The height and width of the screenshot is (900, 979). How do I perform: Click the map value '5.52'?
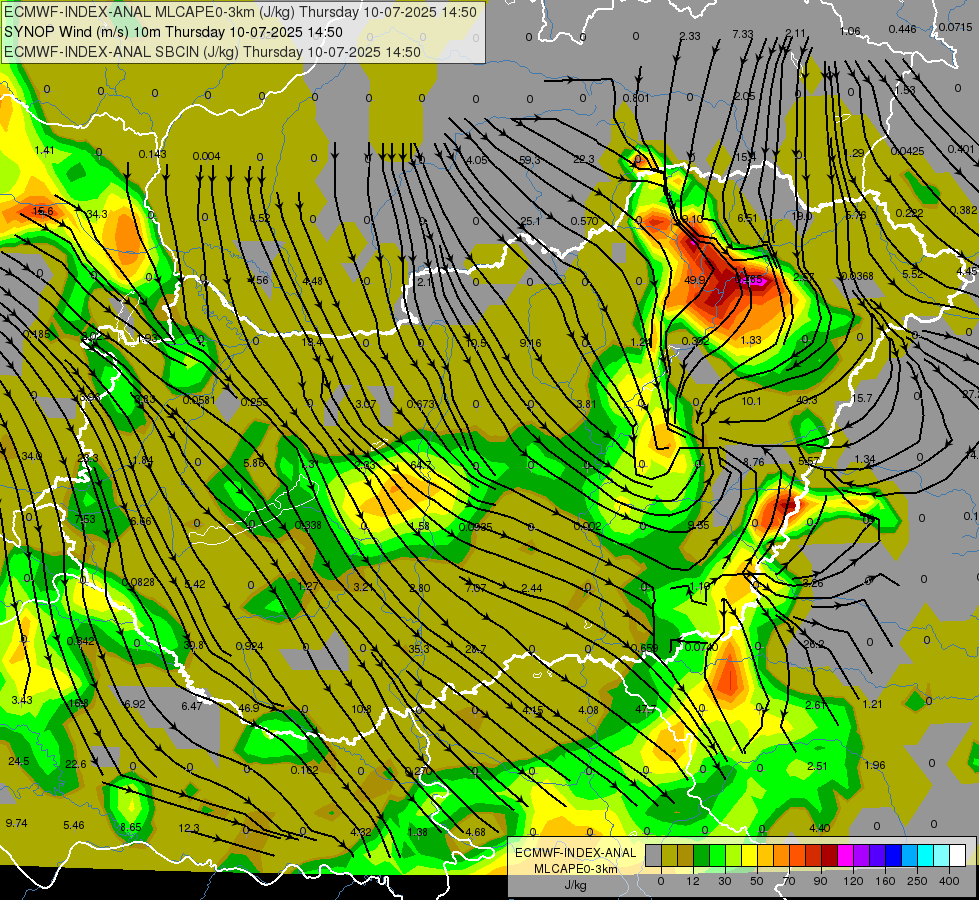pyautogui.click(x=912, y=274)
